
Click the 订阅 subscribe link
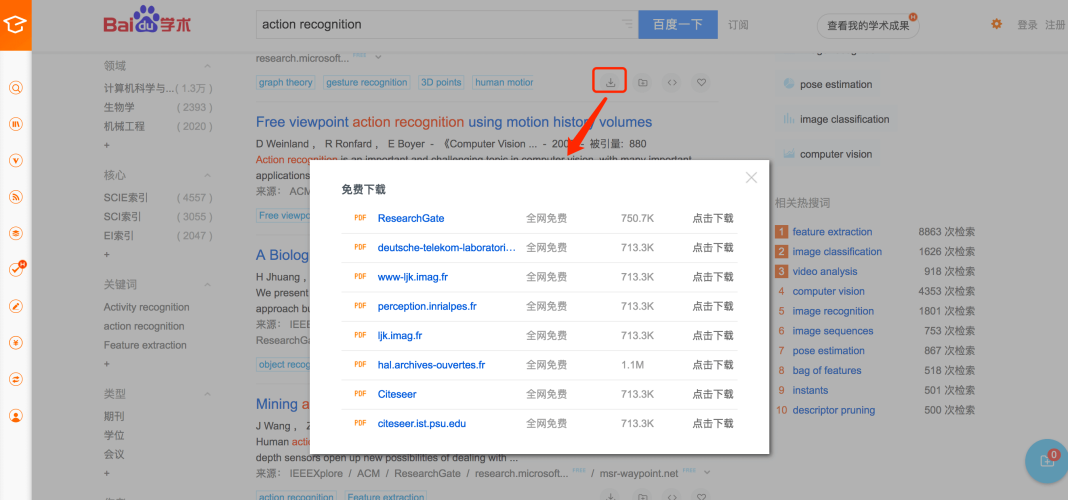(738, 25)
